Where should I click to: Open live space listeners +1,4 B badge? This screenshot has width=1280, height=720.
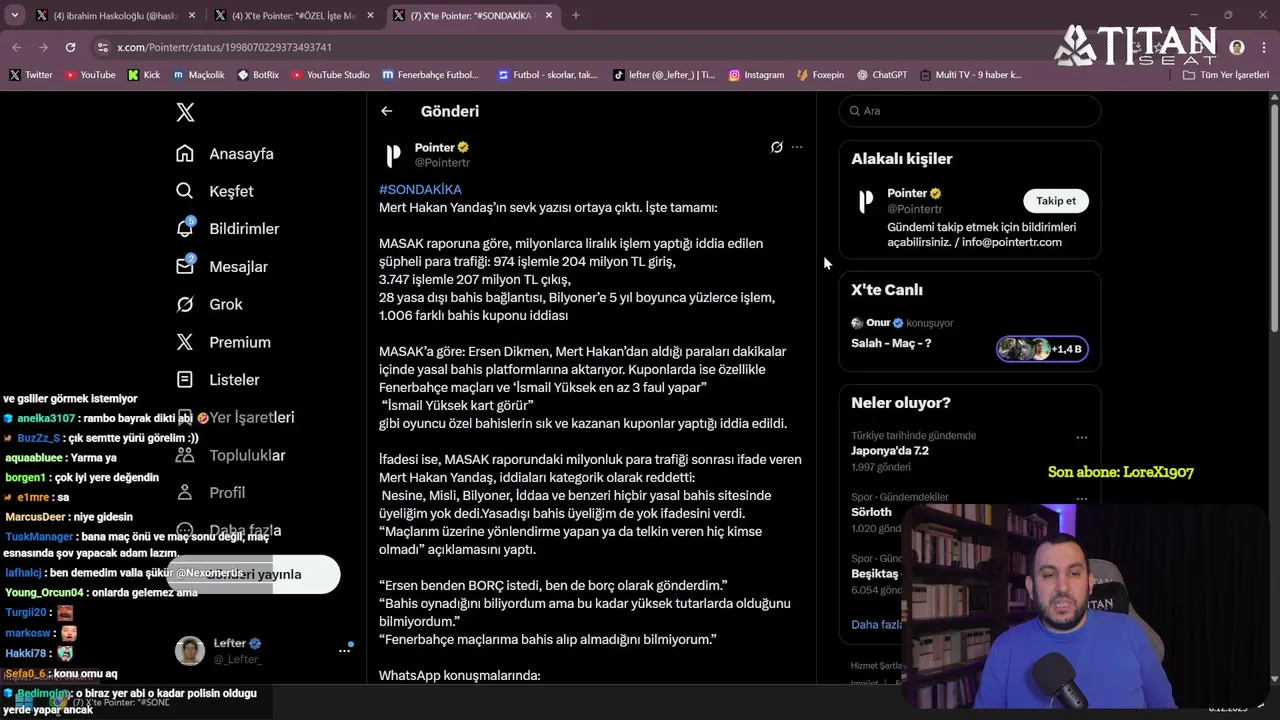coord(1042,349)
